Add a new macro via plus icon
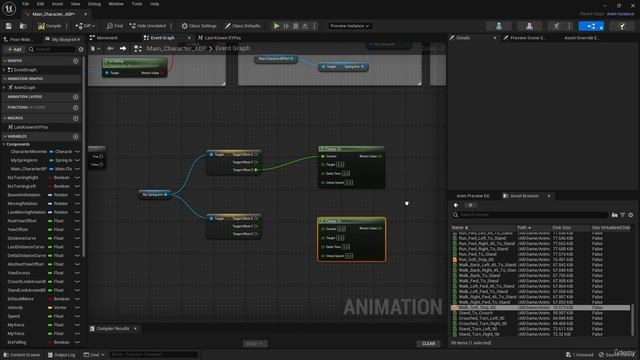 tap(76, 118)
